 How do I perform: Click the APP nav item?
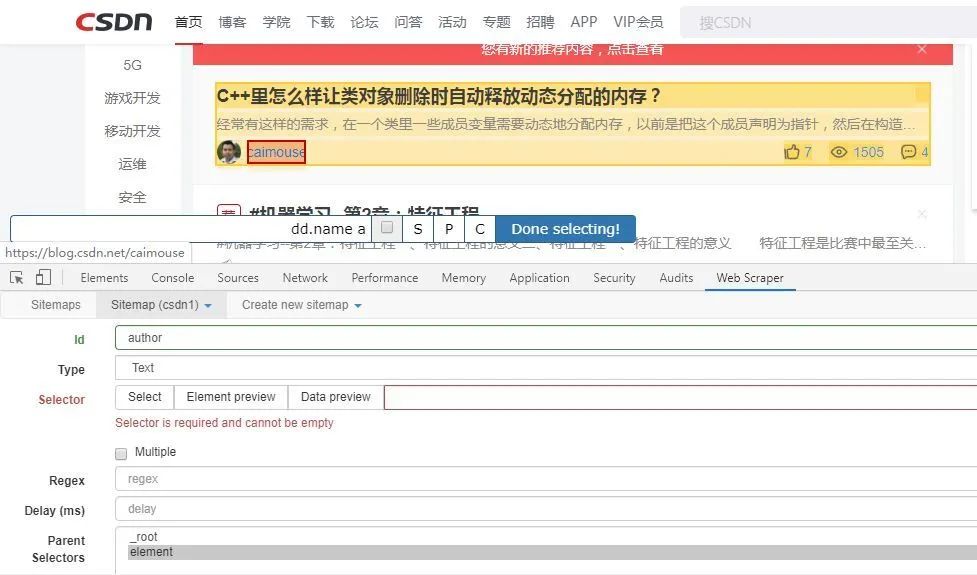click(584, 22)
